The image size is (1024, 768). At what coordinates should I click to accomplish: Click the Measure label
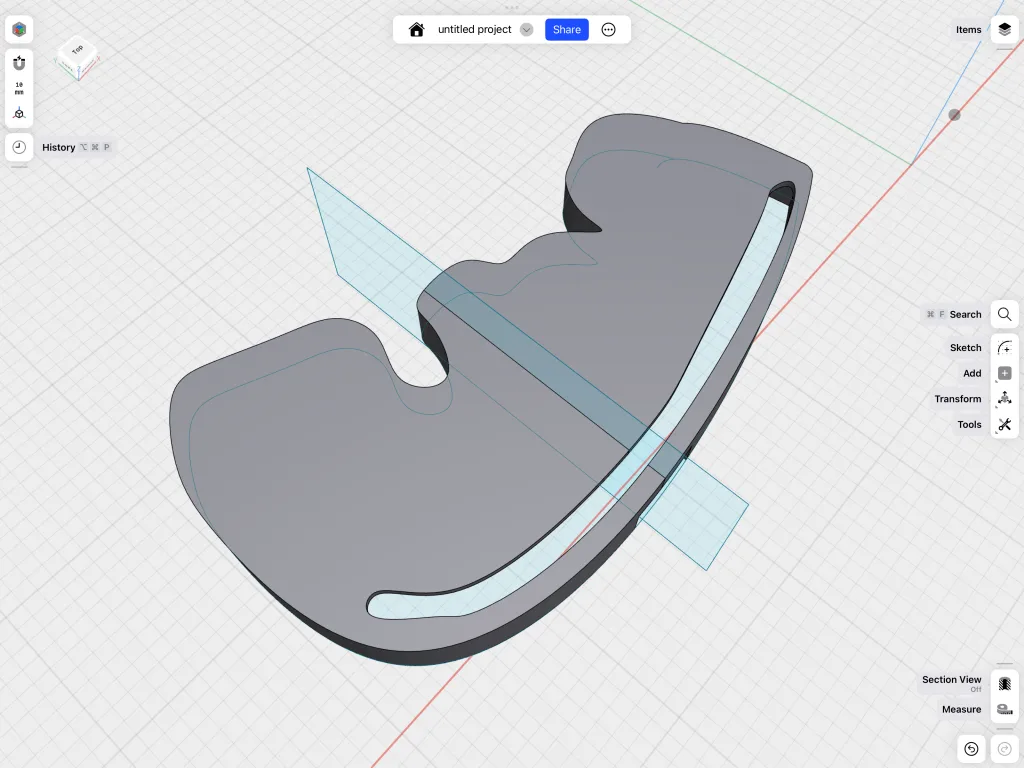pyautogui.click(x=961, y=710)
